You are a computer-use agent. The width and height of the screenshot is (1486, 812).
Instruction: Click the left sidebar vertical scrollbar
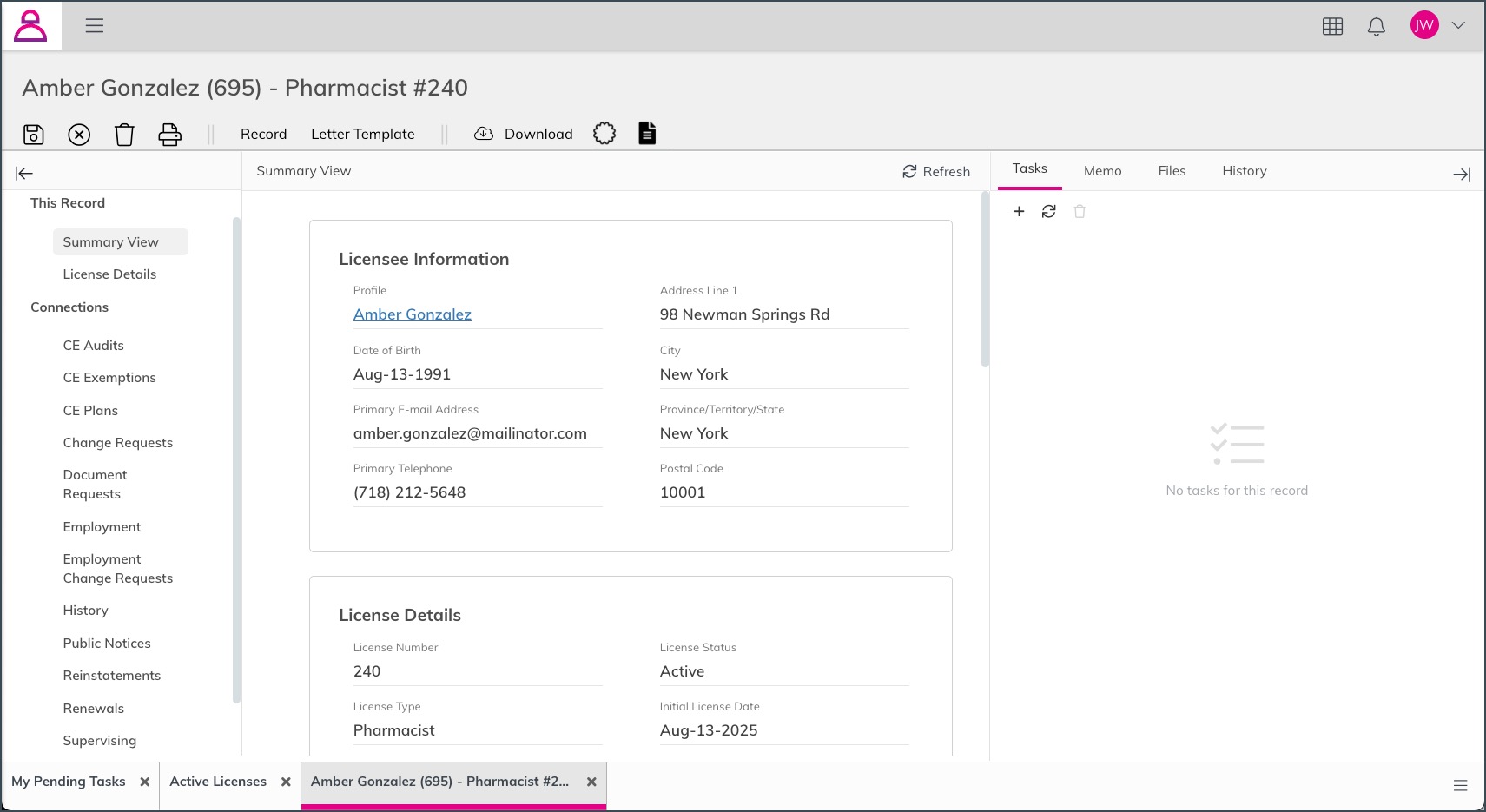tap(236, 460)
